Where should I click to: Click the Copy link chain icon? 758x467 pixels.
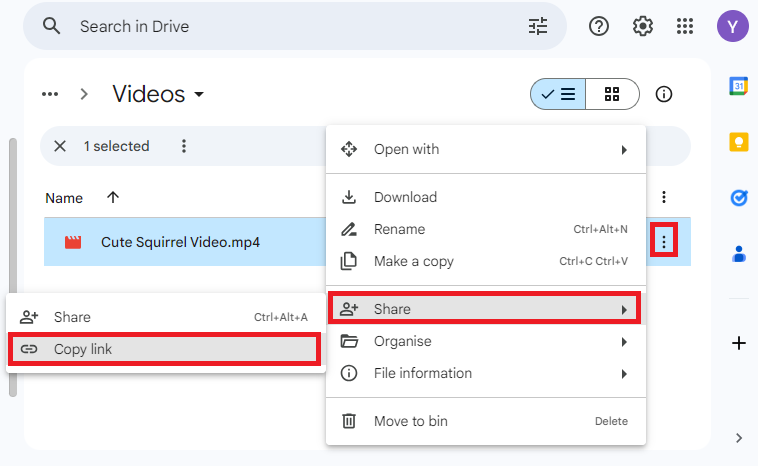pyautogui.click(x=29, y=349)
